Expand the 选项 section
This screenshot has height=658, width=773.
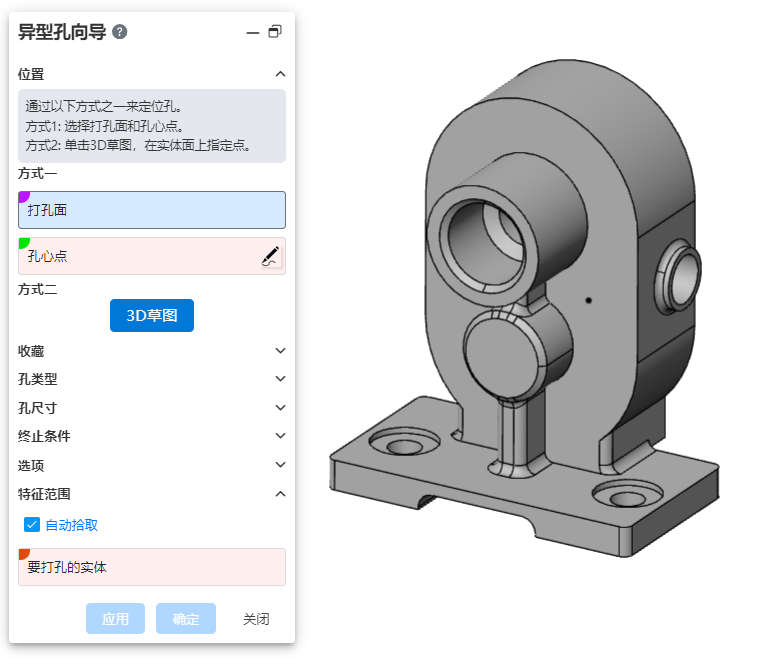tap(280, 465)
